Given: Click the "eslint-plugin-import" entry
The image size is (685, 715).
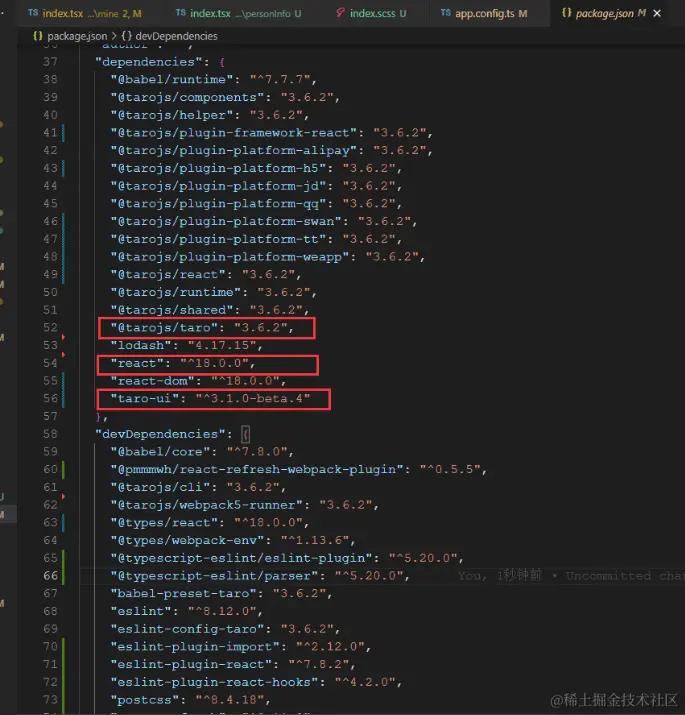Looking at the screenshot, I should [240, 647].
